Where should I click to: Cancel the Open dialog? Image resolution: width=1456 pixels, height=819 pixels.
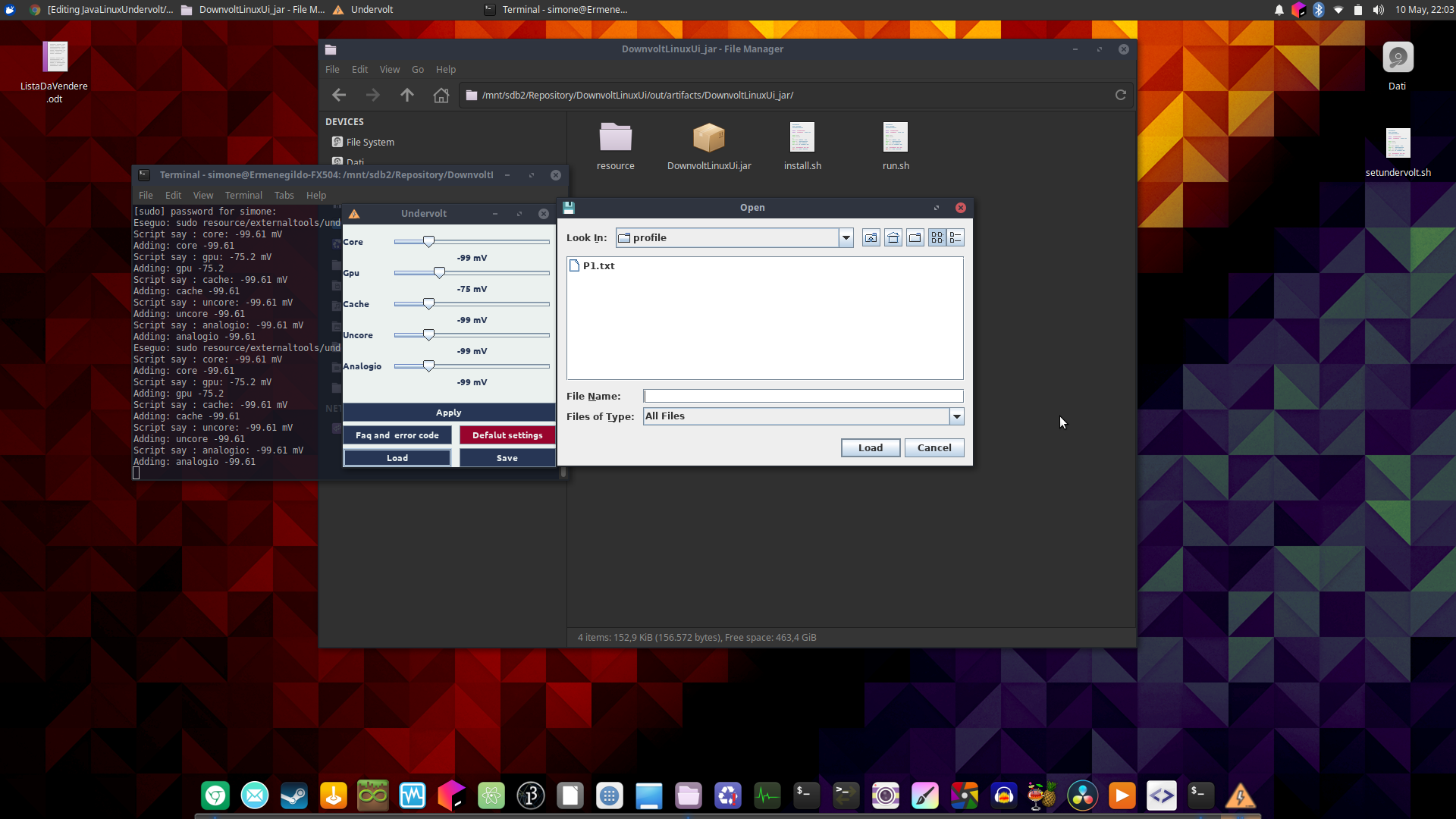934,448
